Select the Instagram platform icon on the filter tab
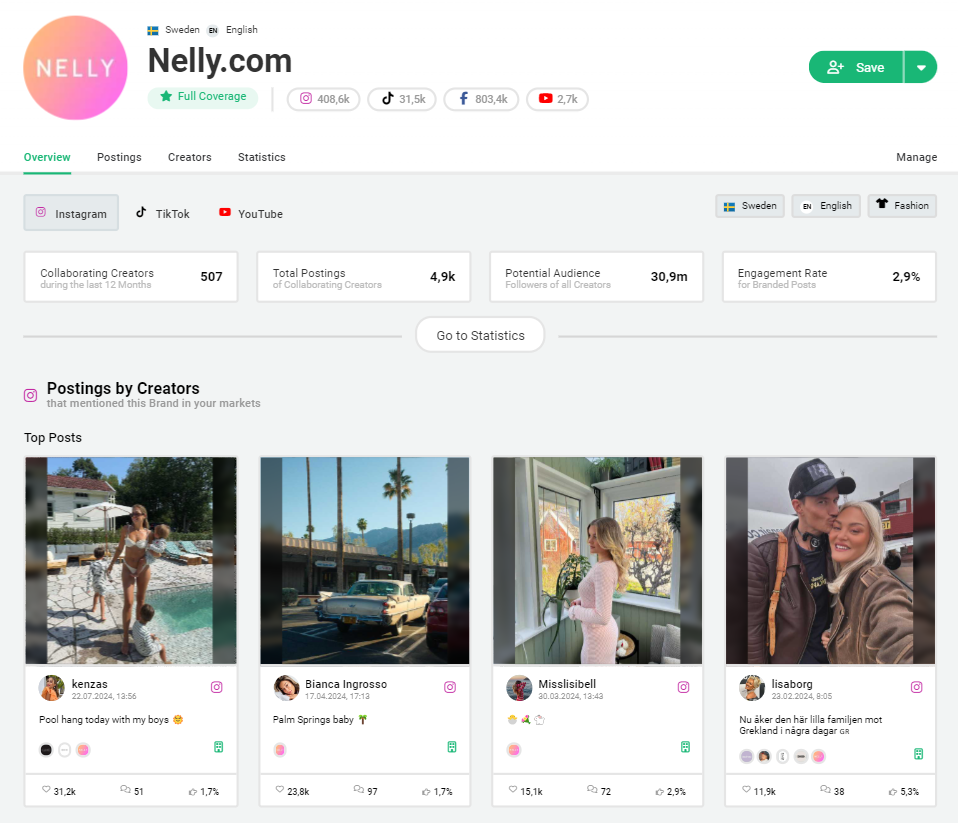Viewport: 958px width, 823px height. 40,213
